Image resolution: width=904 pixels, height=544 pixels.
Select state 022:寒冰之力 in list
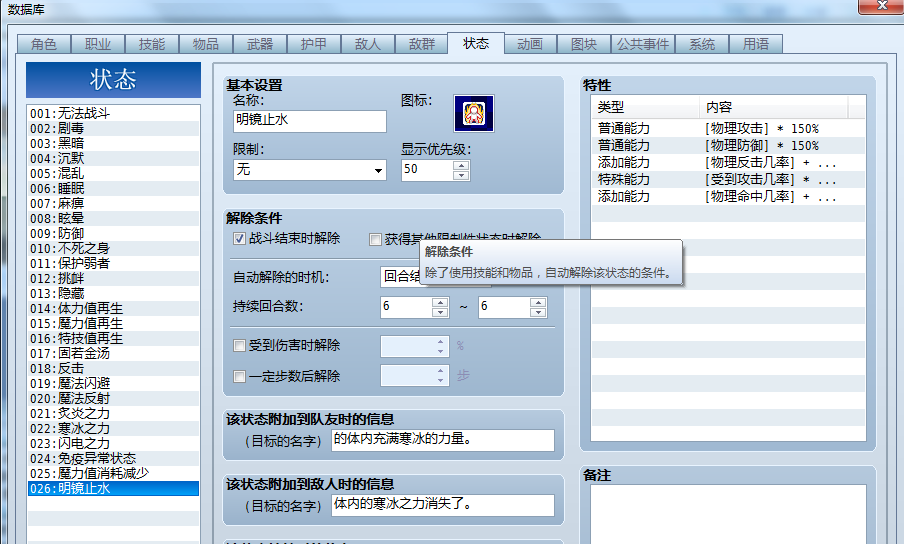[x=114, y=428]
